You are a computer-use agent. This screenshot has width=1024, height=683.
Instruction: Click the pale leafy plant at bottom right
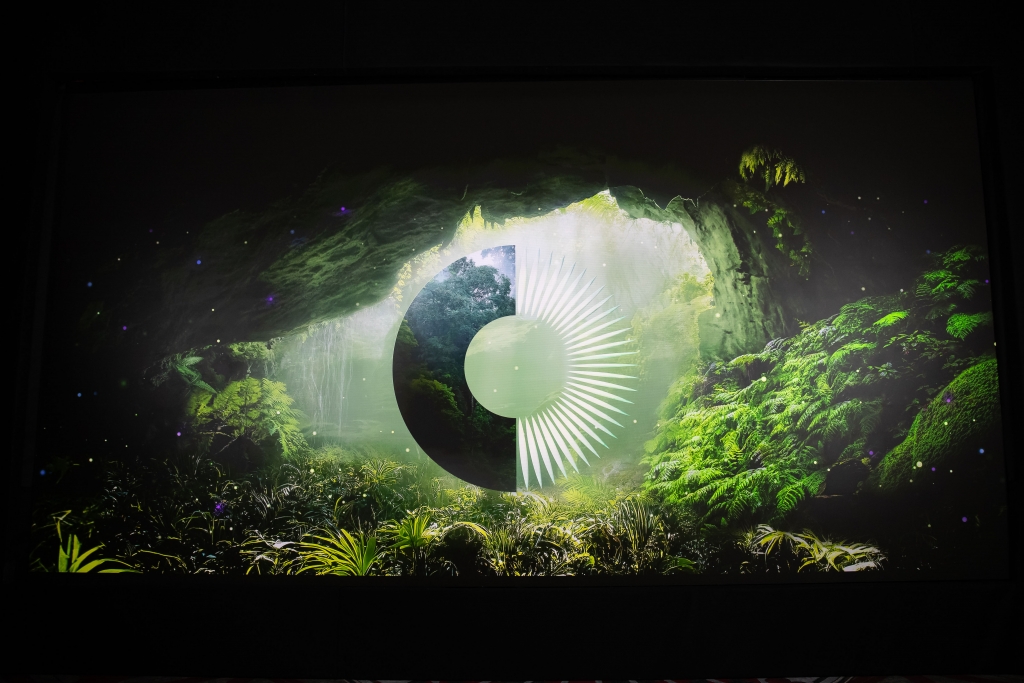coord(820,550)
